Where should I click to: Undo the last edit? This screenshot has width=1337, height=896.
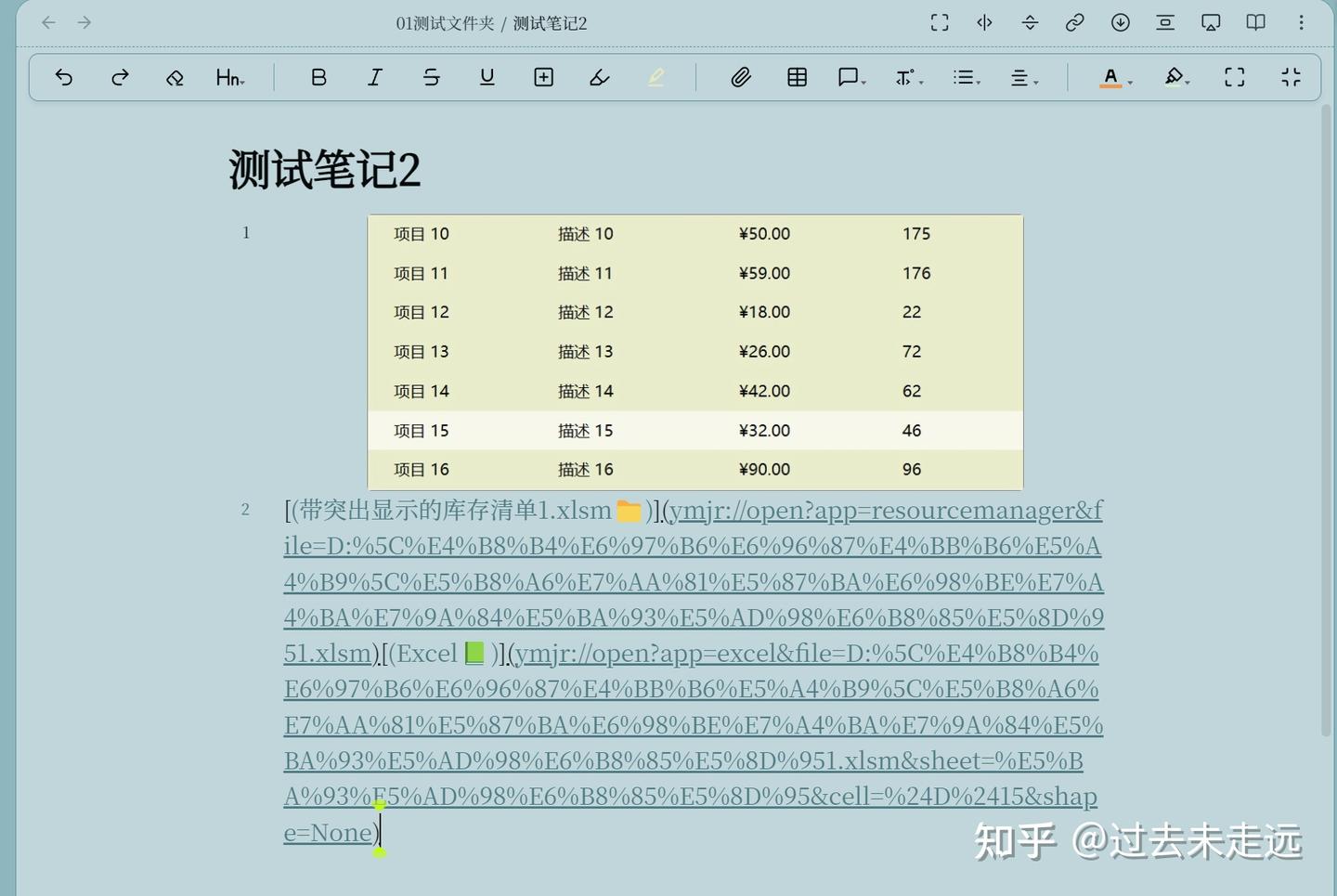click(64, 77)
